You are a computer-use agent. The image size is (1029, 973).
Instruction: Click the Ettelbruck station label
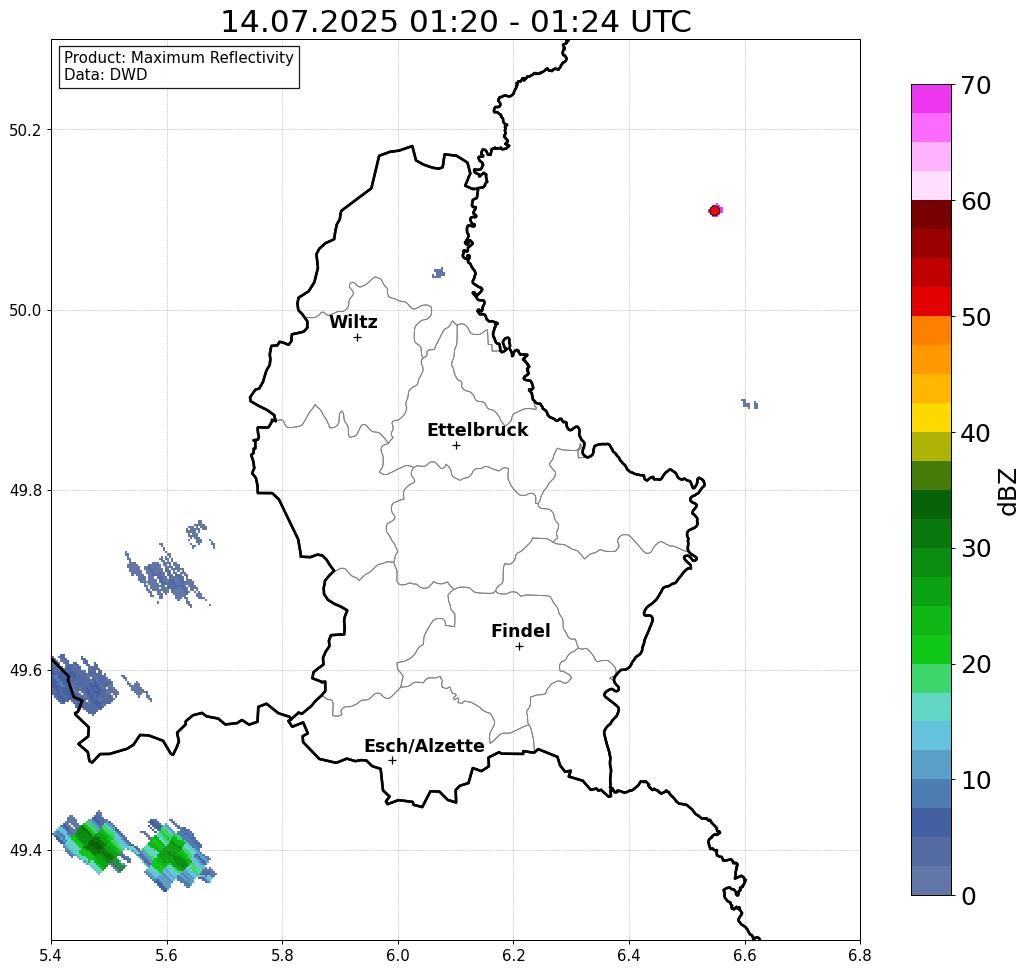477,430
